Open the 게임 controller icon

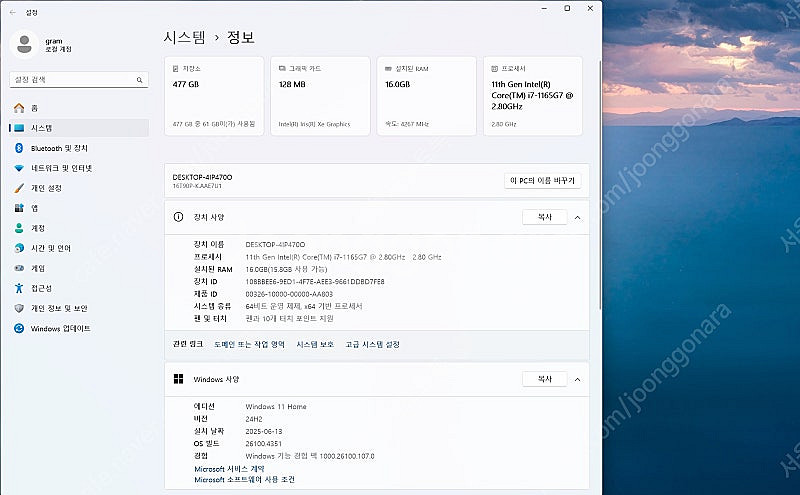[19, 268]
